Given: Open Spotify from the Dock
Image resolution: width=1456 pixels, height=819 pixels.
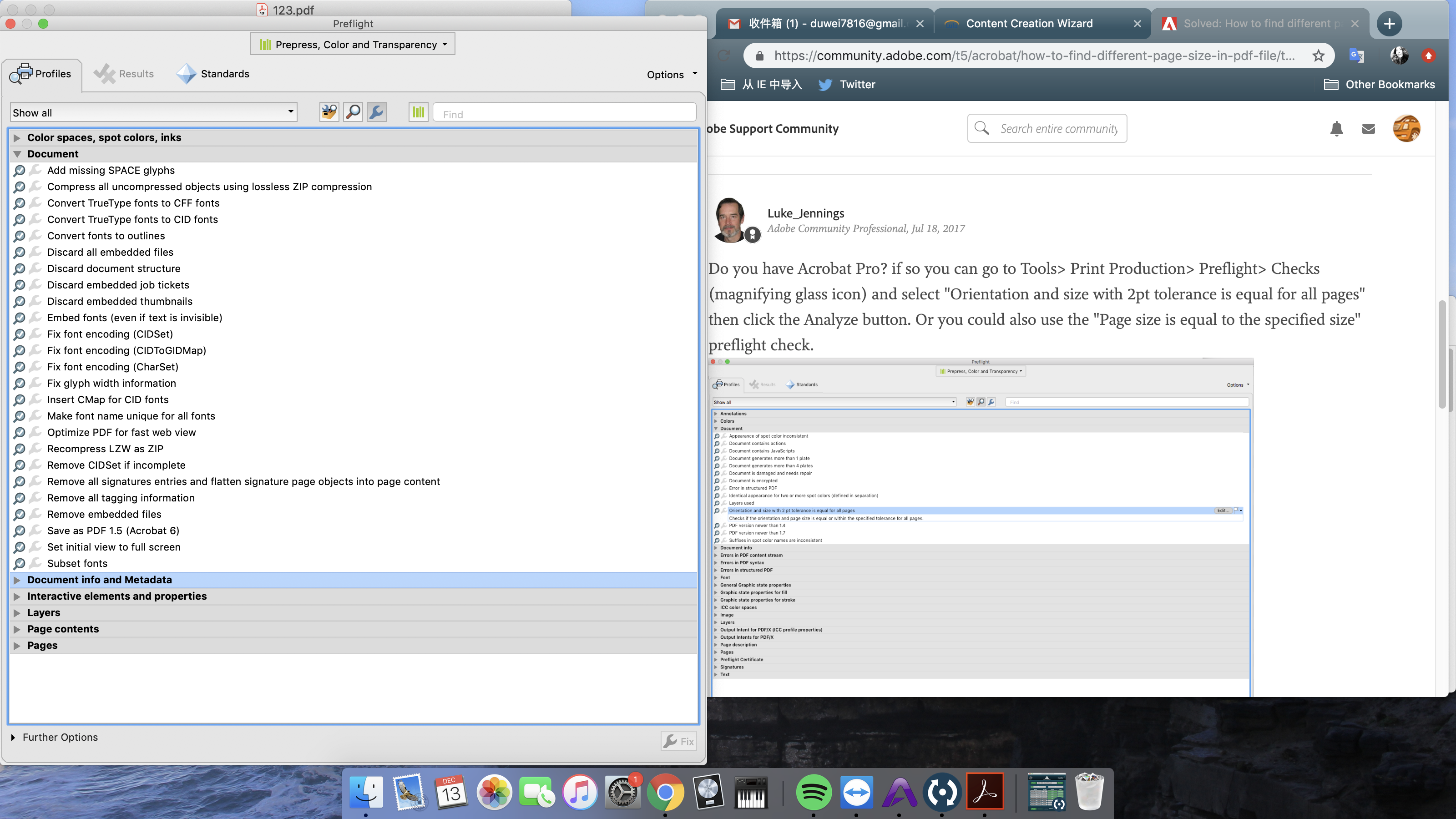Looking at the screenshot, I should (x=814, y=792).
